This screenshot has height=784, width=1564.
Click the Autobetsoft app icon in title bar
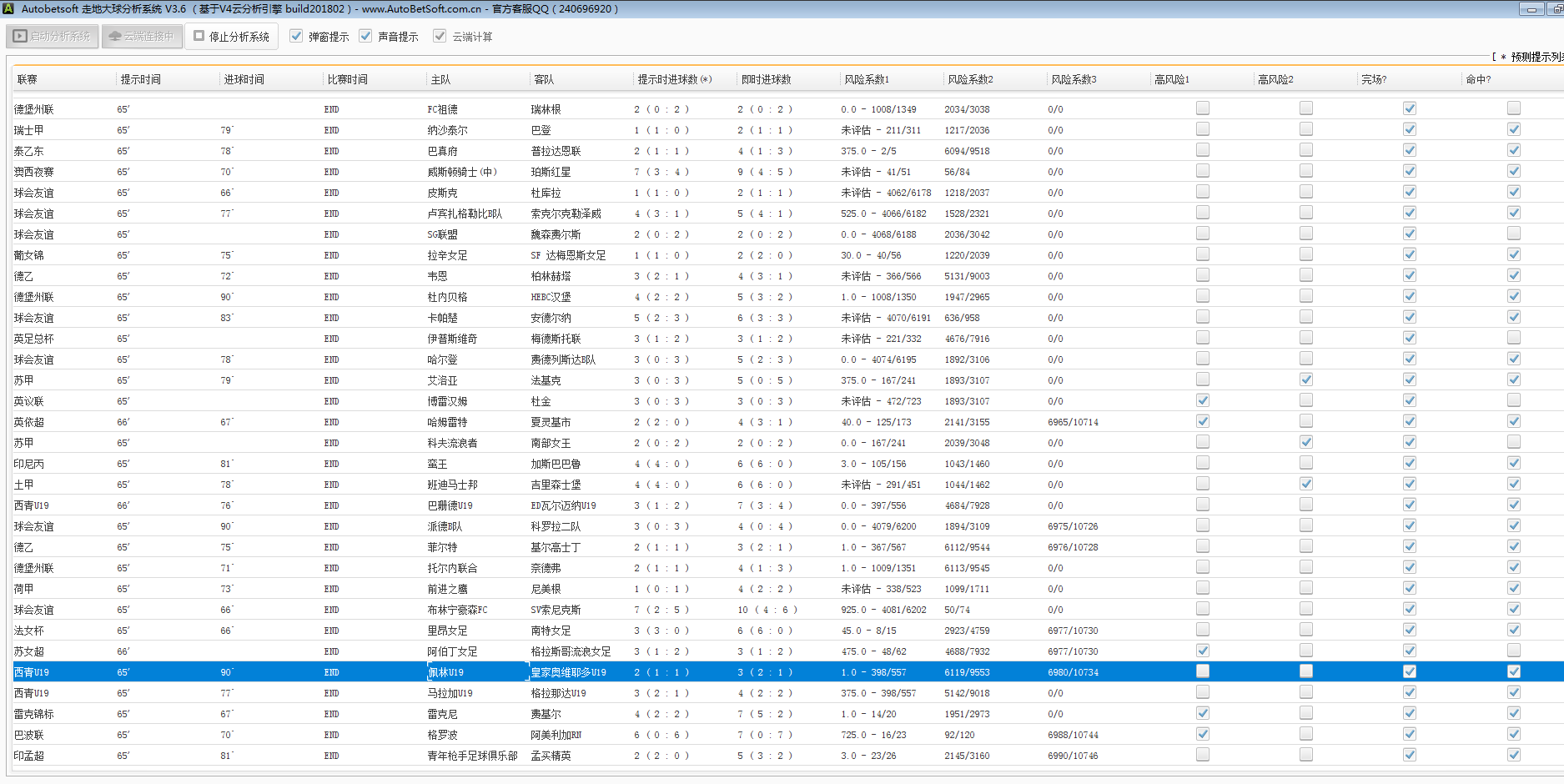[8, 9]
